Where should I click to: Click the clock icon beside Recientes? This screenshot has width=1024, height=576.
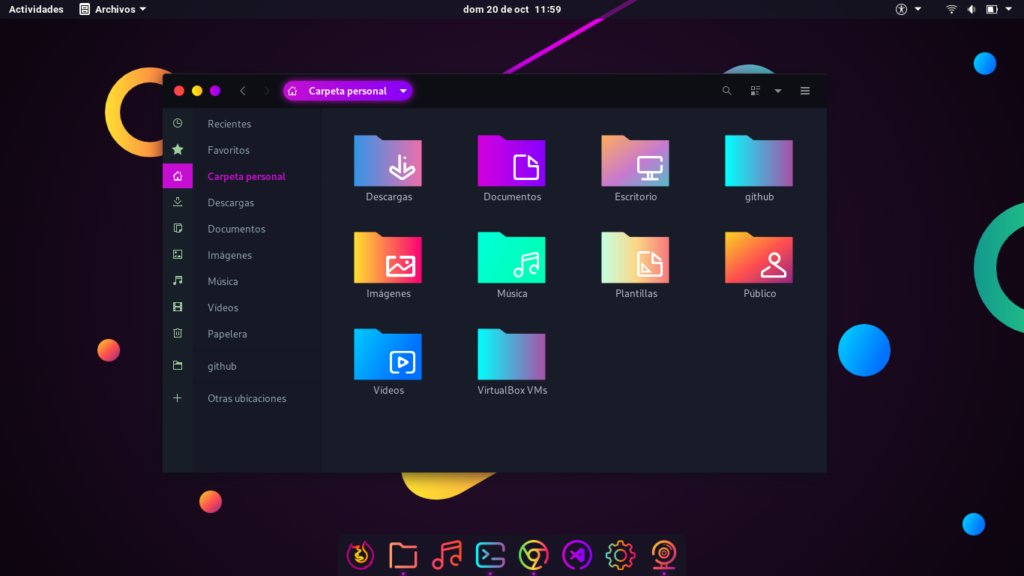pyautogui.click(x=178, y=123)
